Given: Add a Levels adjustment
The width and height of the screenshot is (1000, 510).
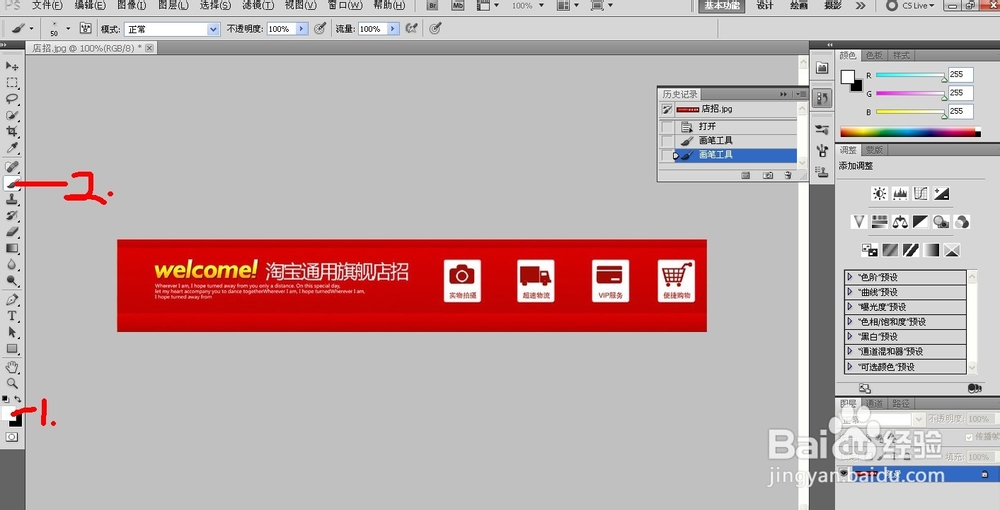Looking at the screenshot, I should 900,194.
